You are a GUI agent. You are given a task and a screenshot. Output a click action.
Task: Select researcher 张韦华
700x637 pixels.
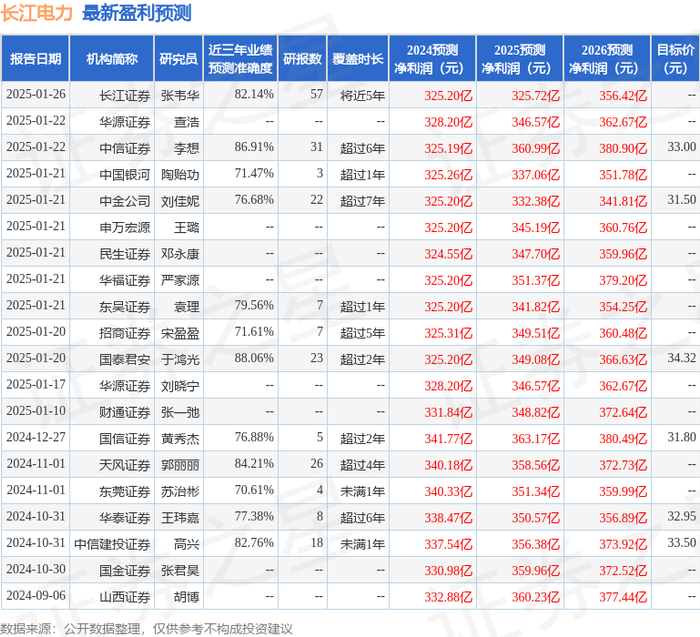click(180, 95)
